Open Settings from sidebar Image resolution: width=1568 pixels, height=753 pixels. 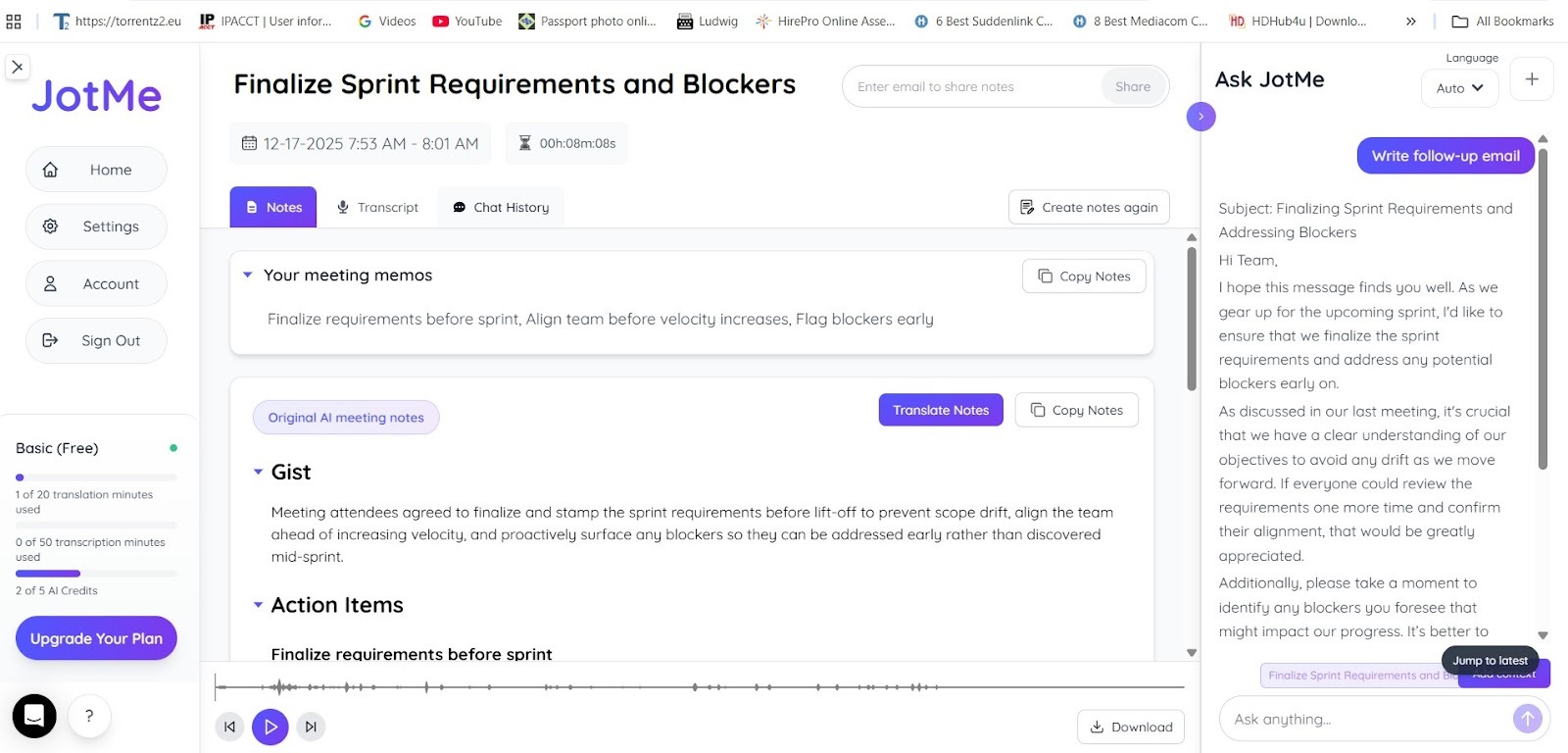[96, 226]
